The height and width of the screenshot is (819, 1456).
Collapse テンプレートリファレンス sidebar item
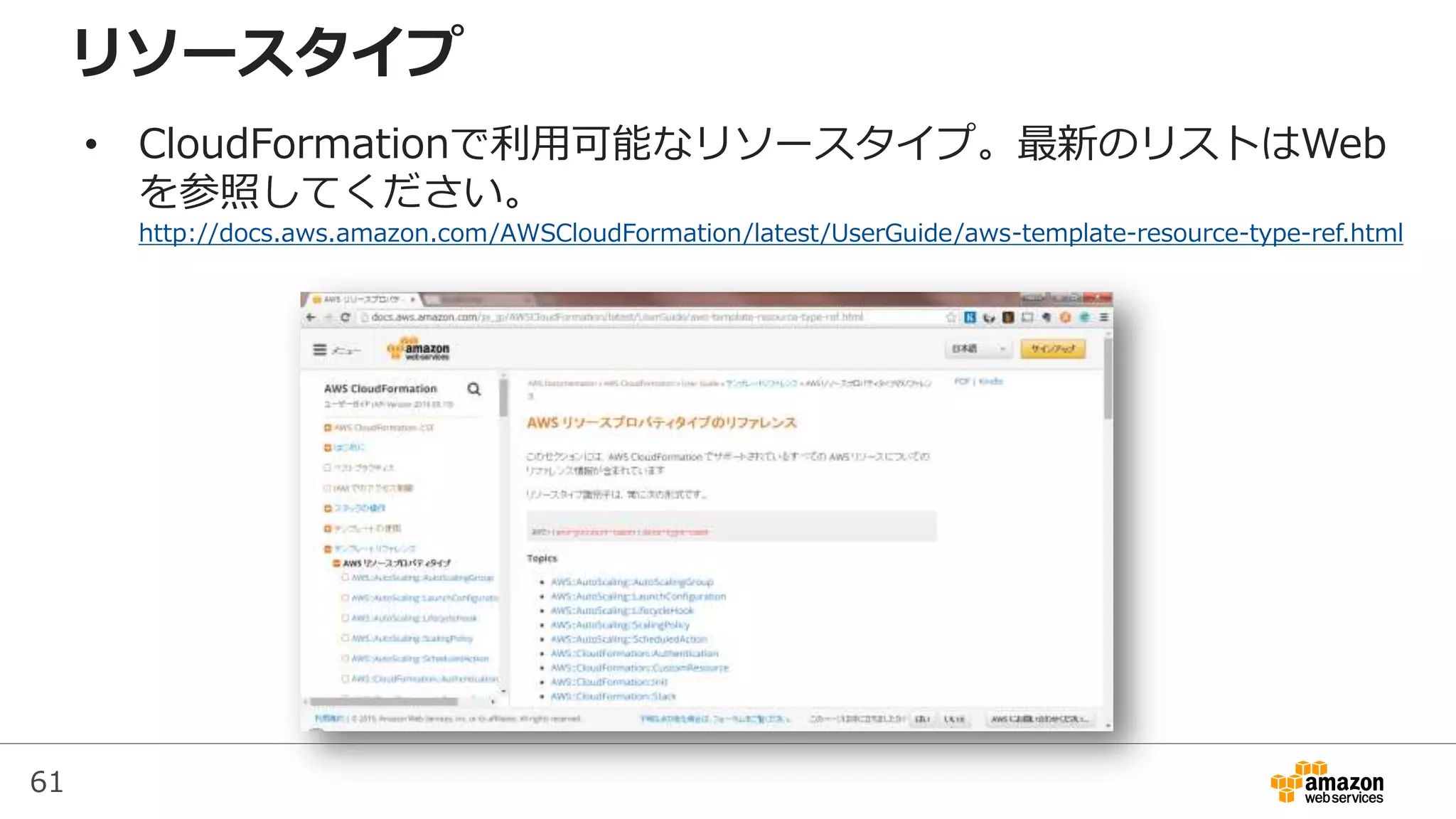[x=328, y=548]
